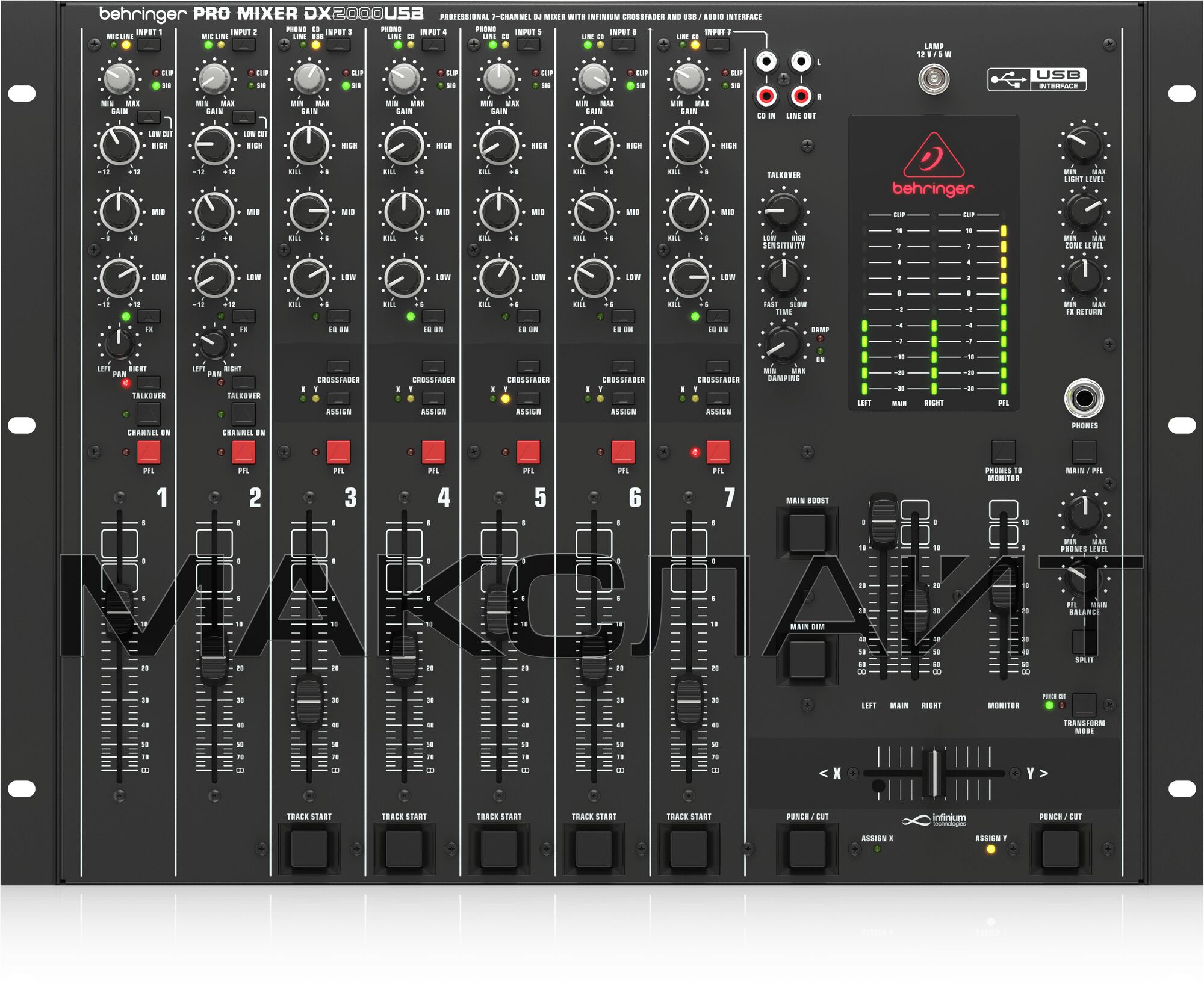Click the red CD IN right RCA jack
The image size is (1204, 991).
point(766,96)
